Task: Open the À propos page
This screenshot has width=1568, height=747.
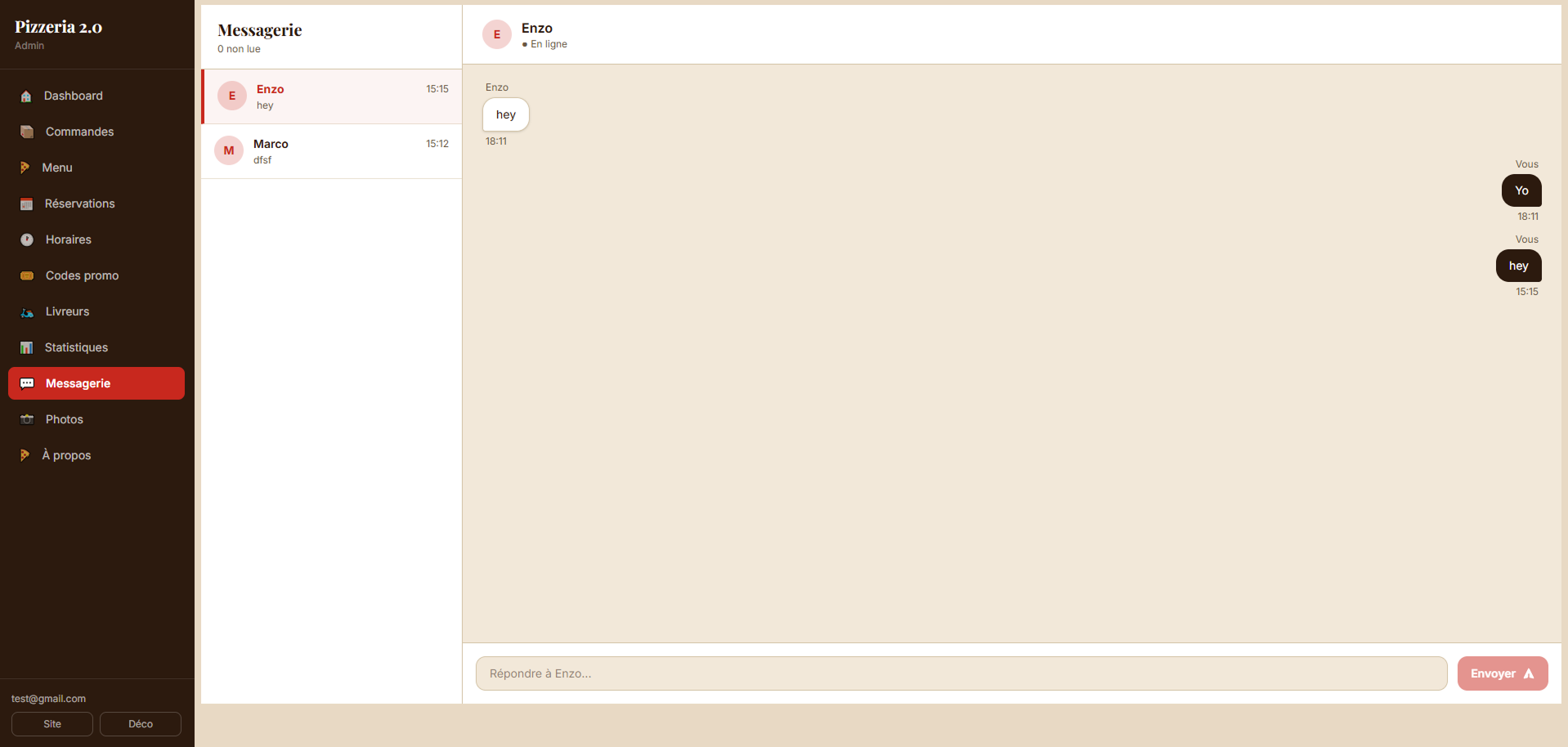Action: point(96,455)
